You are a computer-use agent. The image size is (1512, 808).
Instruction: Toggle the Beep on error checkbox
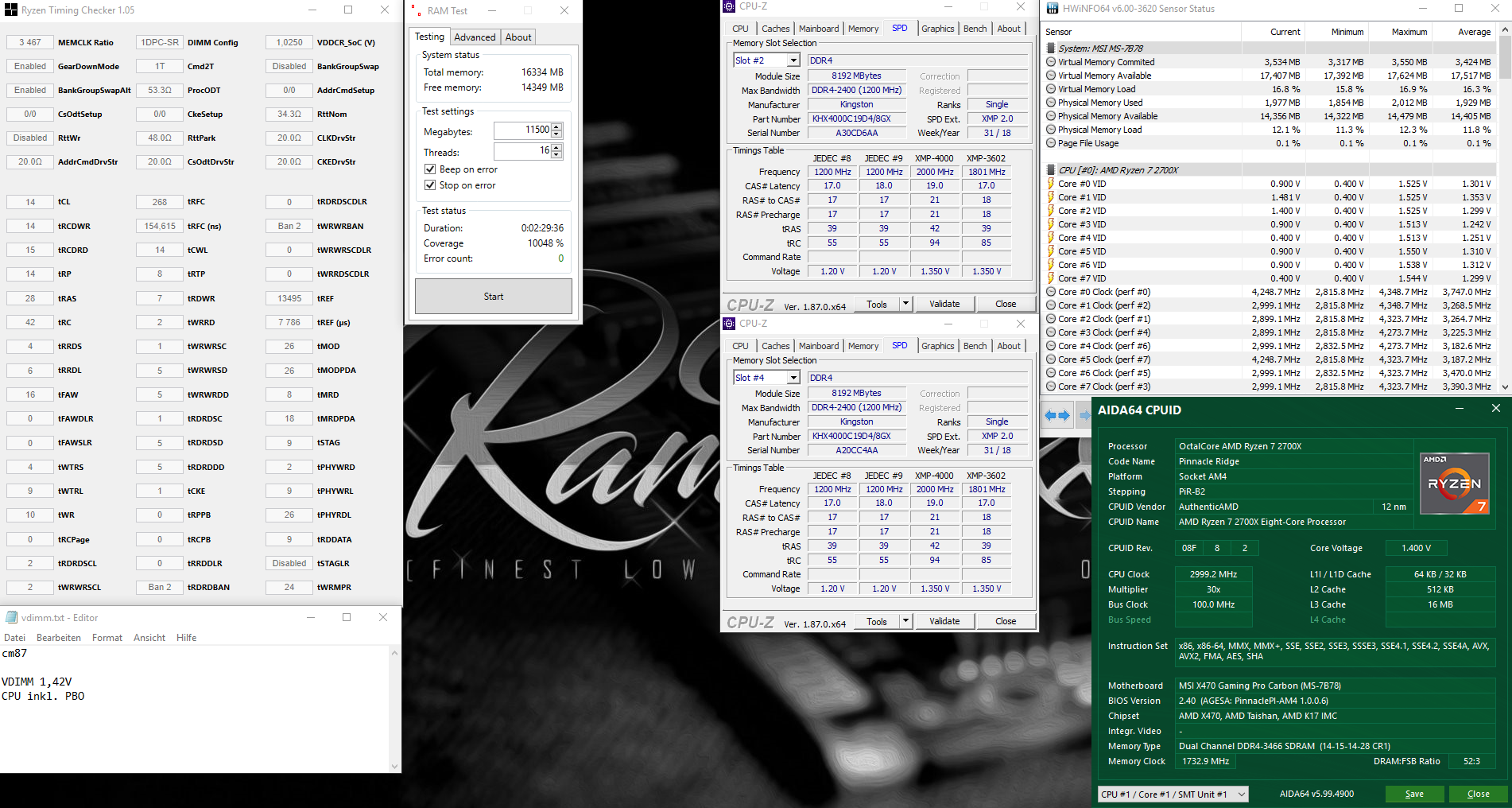click(x=430, y=169)
